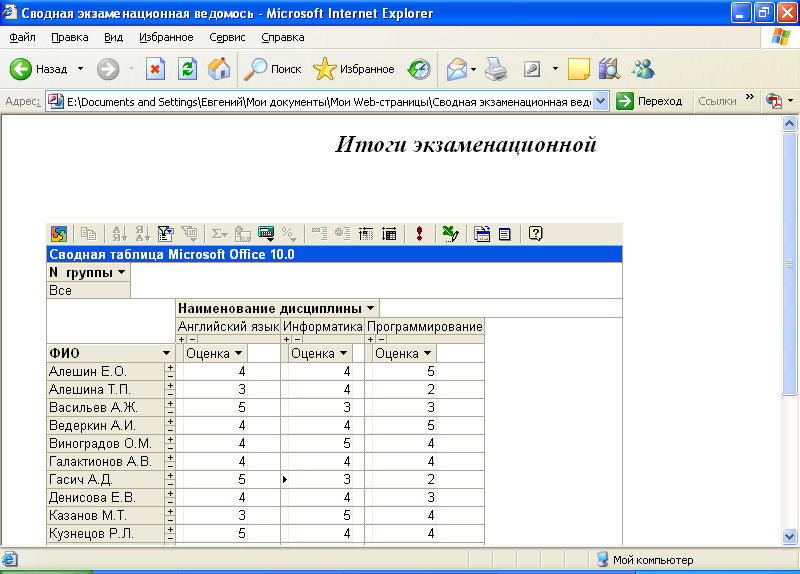Screen dimensions: 800x574
Task: Click the Internet Explorer Refresh icon
Action: (187, 69)
